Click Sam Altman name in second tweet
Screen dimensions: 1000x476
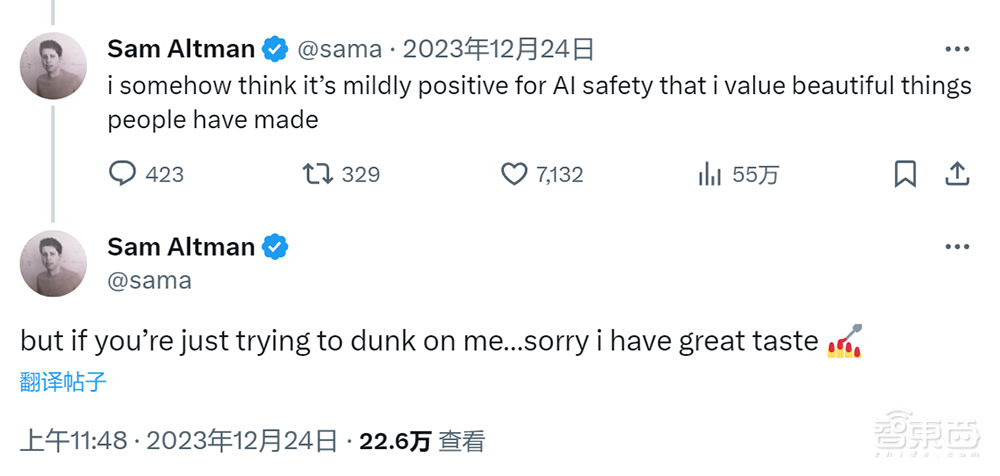click(x=181, y=246)
